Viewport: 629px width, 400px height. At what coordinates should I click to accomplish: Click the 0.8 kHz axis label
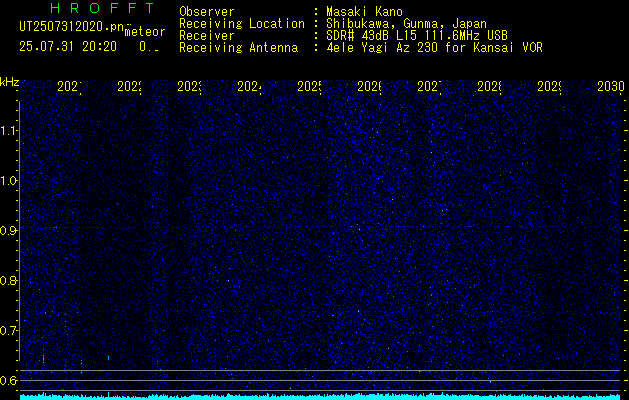[8, 280]
